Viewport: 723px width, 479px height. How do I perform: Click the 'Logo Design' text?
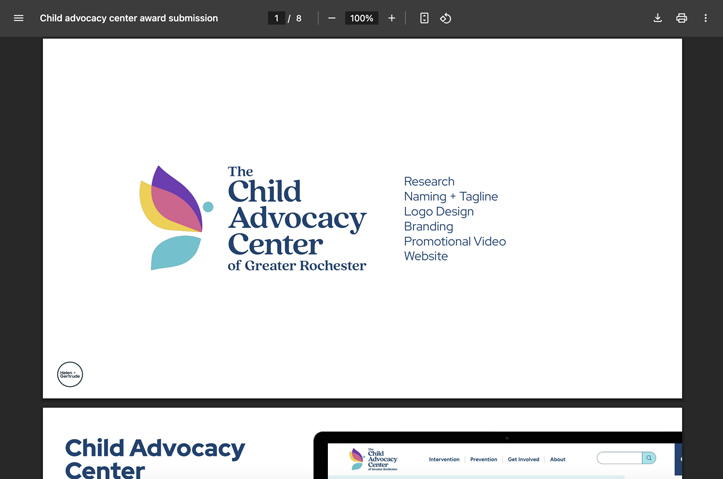(439, 212)
